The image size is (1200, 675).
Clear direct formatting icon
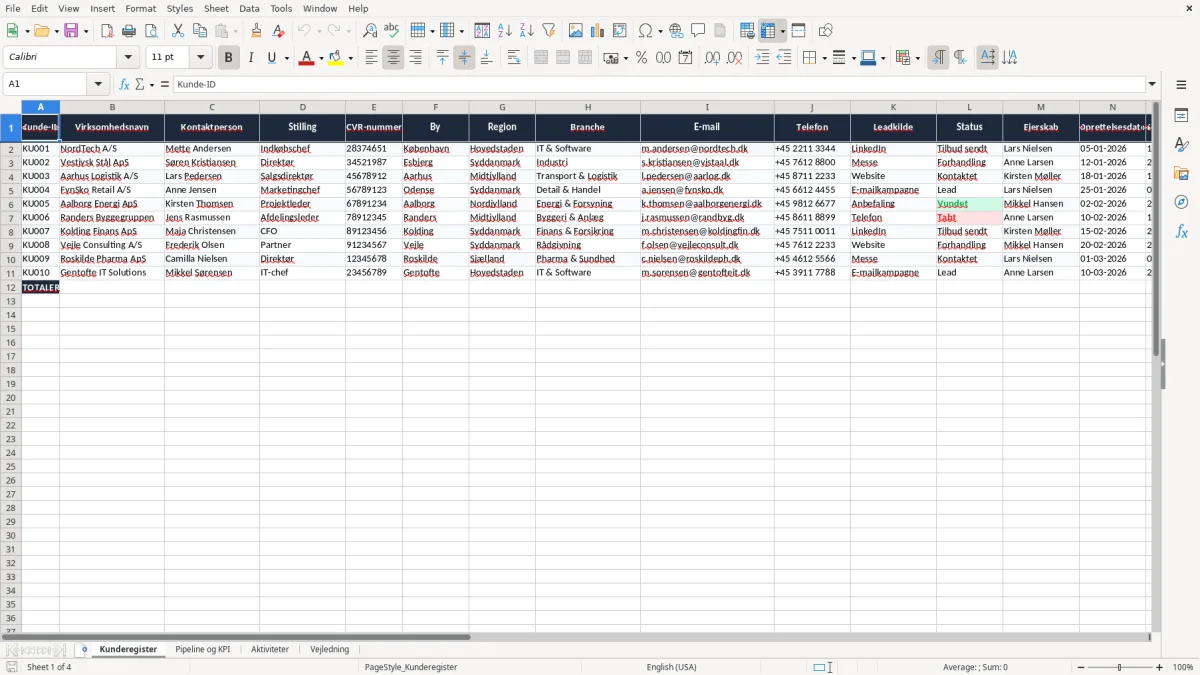click(x=279, y=31)
